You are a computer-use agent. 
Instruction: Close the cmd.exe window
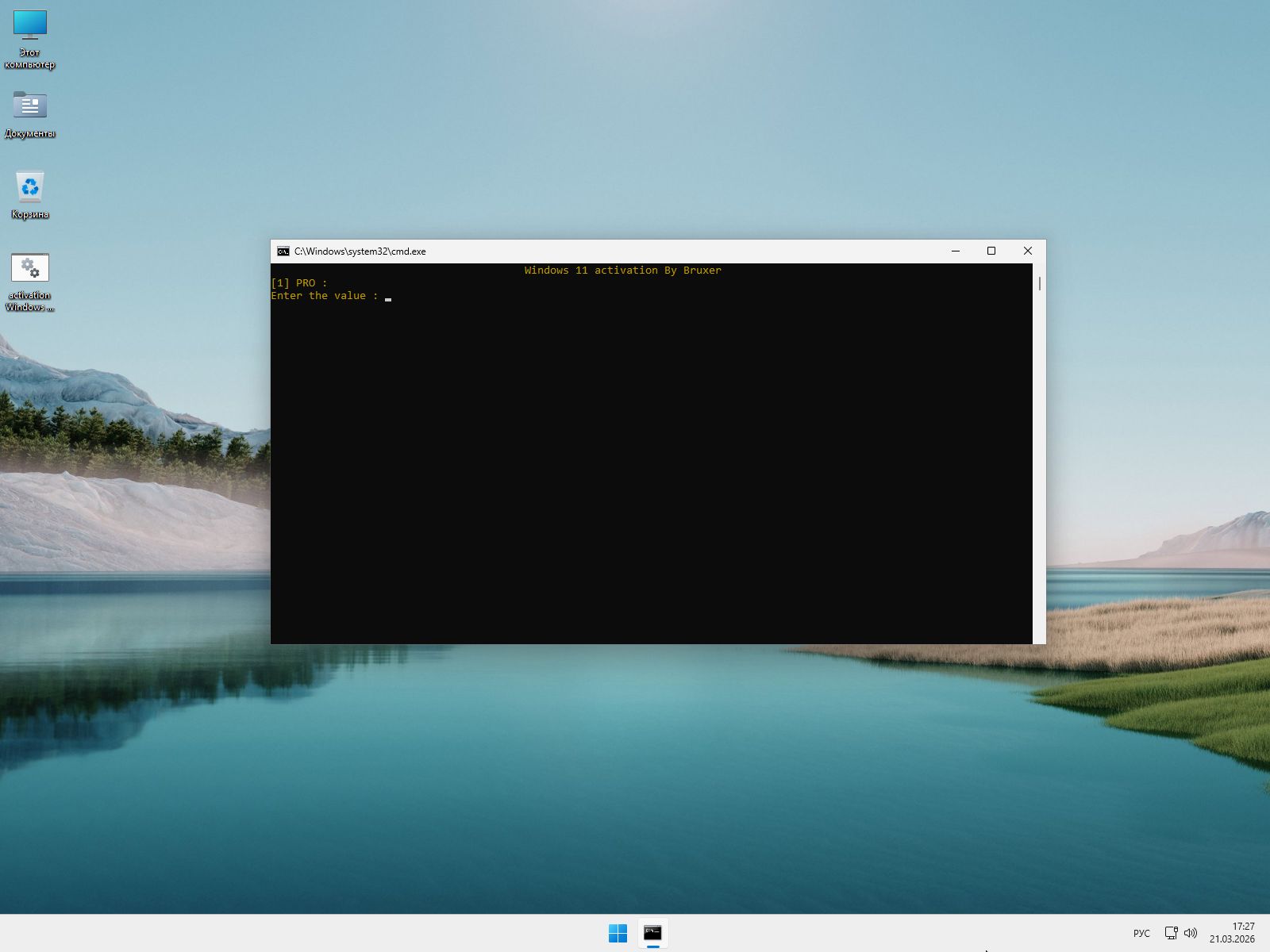(x=1028, y=251)
